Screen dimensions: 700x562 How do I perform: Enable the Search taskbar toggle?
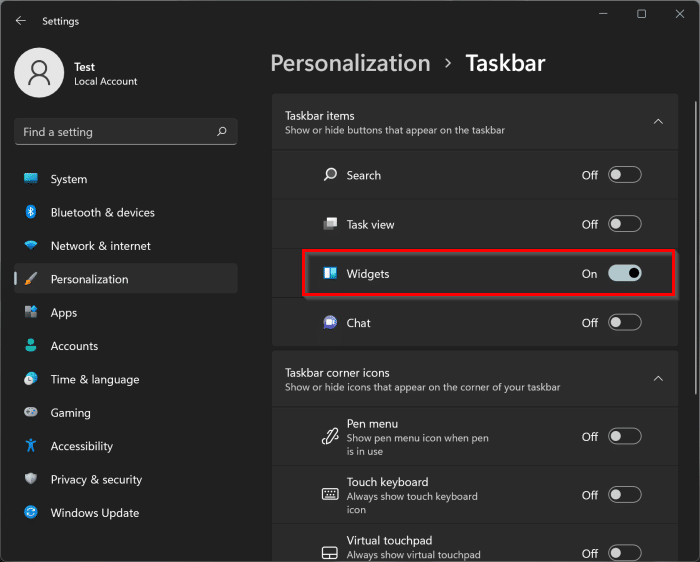click(x=625, y=175)
